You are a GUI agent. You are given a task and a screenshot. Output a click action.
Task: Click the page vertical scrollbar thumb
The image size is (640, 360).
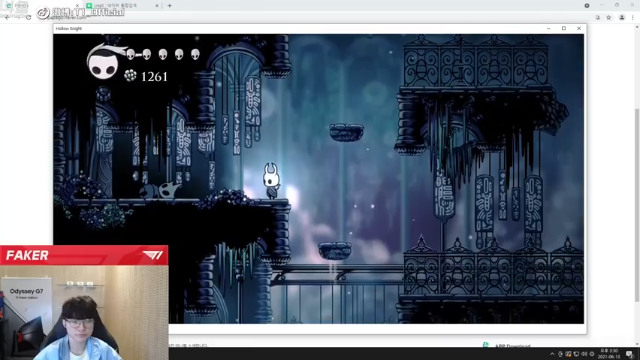click(637, 205)
